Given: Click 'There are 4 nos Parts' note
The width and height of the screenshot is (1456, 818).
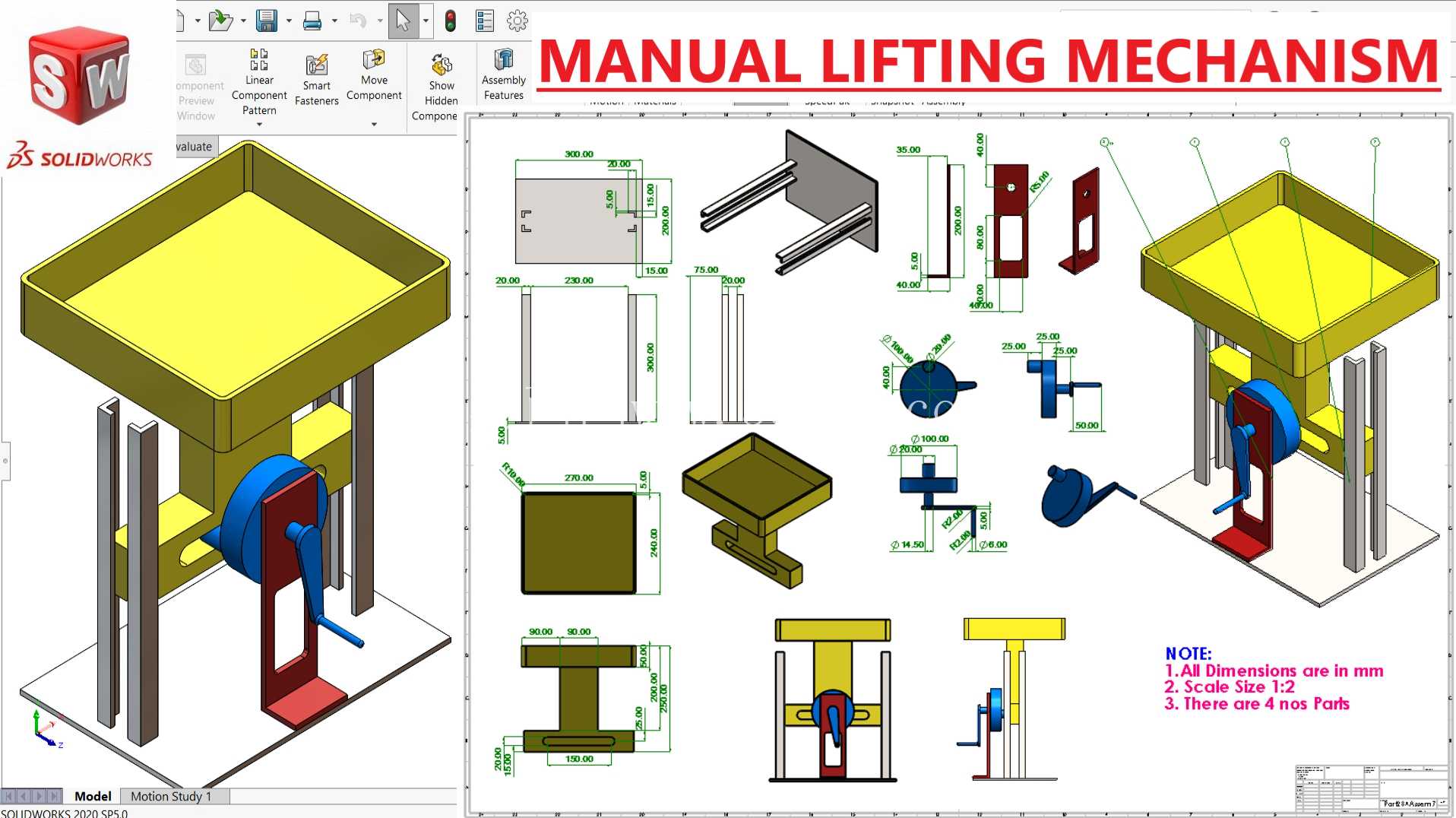Looking at the screenshot, I should tap(1257, 704).
